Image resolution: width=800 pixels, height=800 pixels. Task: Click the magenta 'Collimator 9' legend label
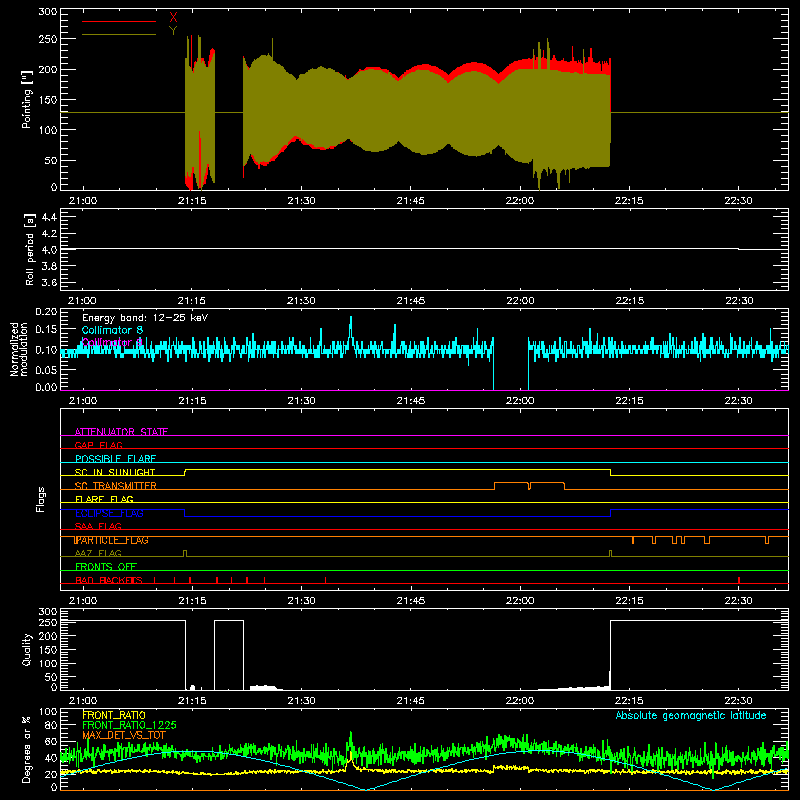click(x=112, y=342)
